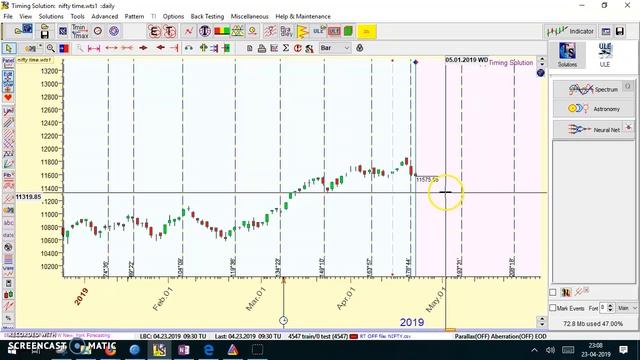This screenshot has height=360, width=640.
Task: Click the Fib tool in left sidebar
Action: click(9, 176)
